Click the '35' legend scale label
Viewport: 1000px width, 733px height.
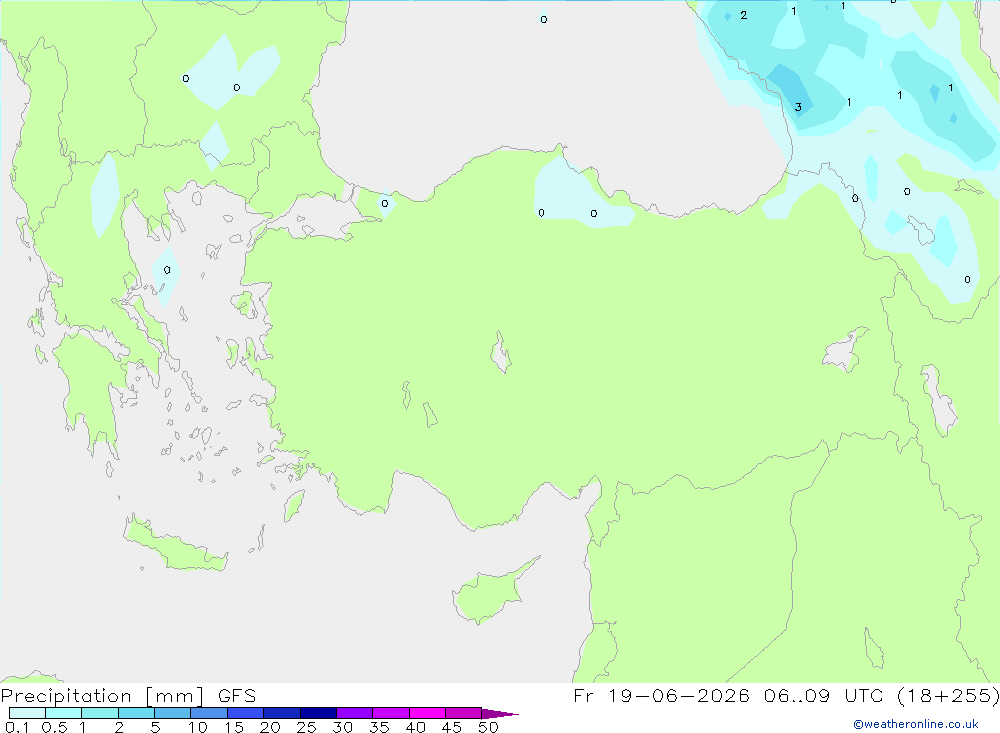(379, 727)
